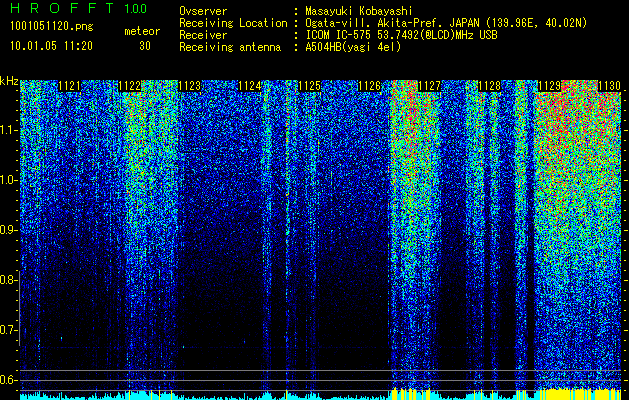Click the 1124 time marker
The width and height of the screenshot is (629, 400).
click(250, 86)
